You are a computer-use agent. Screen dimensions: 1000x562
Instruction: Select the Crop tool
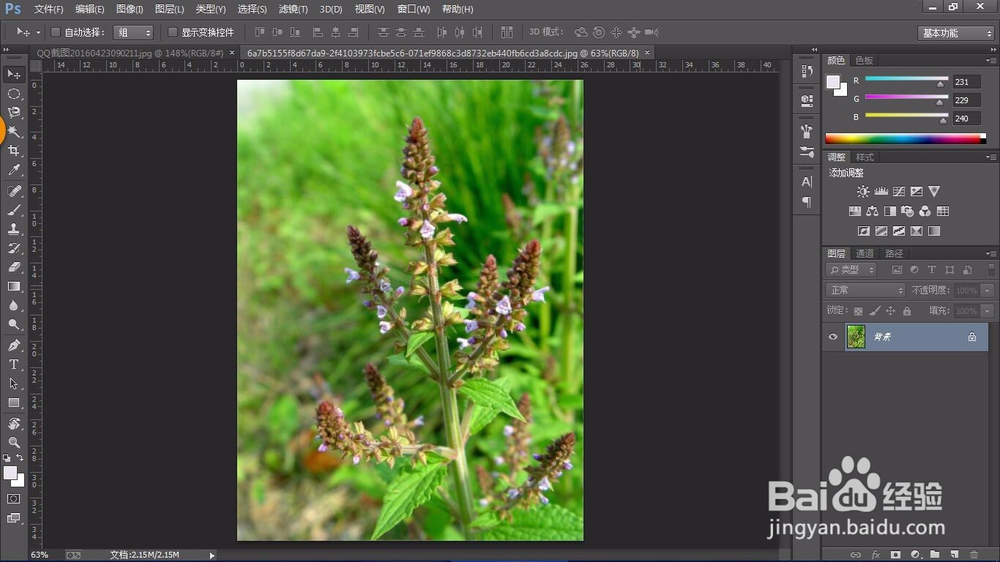click(x=13, y=151)
